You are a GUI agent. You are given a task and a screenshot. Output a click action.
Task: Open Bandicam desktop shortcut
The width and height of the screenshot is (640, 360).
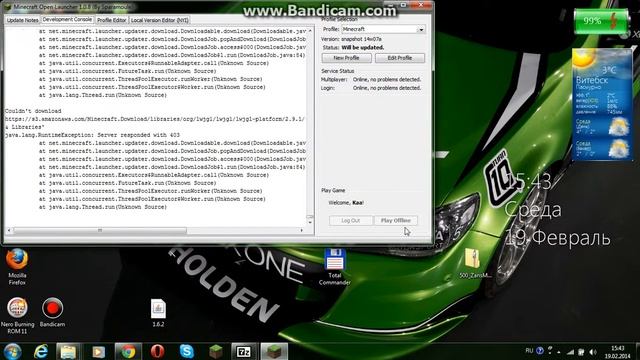click(x=52, y=313)
